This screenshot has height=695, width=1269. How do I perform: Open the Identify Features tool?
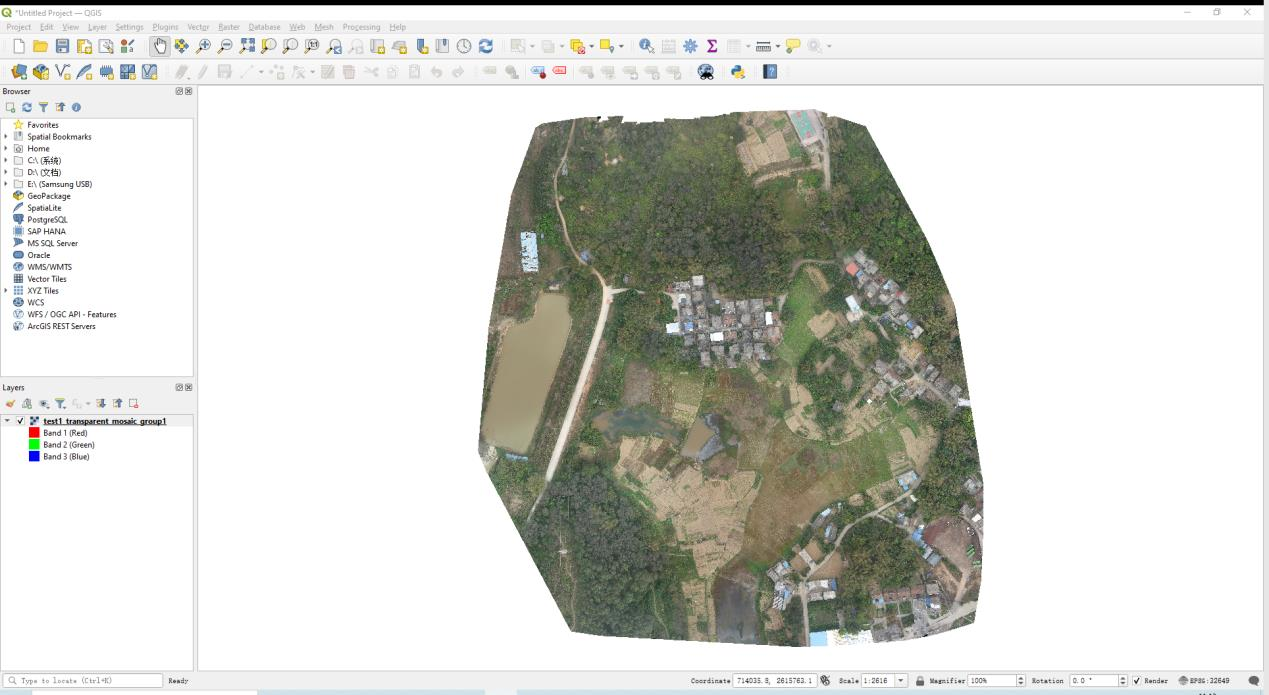point(646,46)
